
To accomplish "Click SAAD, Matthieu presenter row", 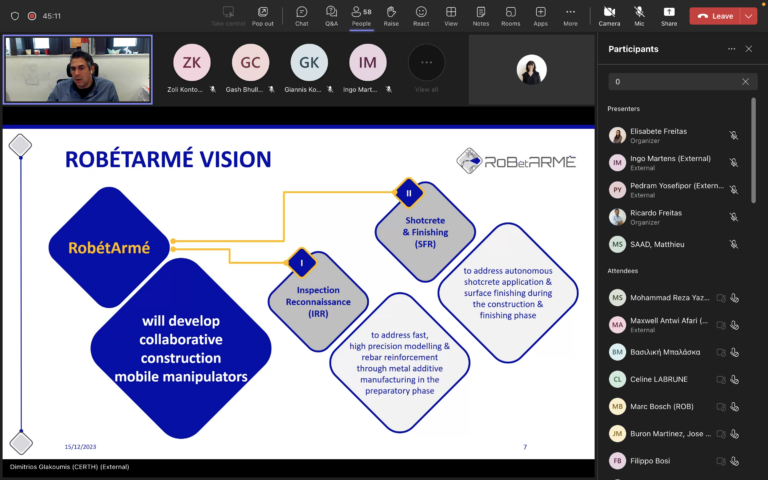I will [x=674, y=244].
